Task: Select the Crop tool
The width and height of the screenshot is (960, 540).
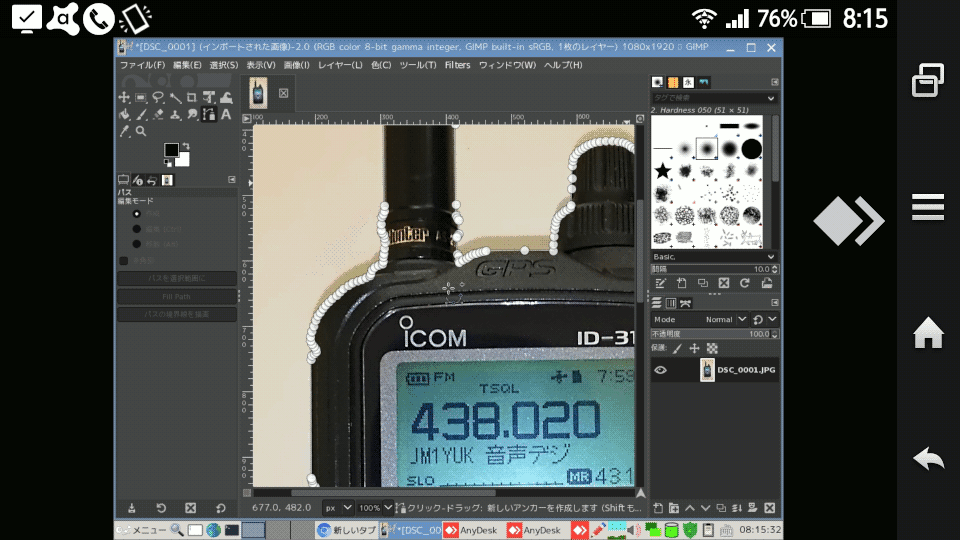Action: point(192,97)
